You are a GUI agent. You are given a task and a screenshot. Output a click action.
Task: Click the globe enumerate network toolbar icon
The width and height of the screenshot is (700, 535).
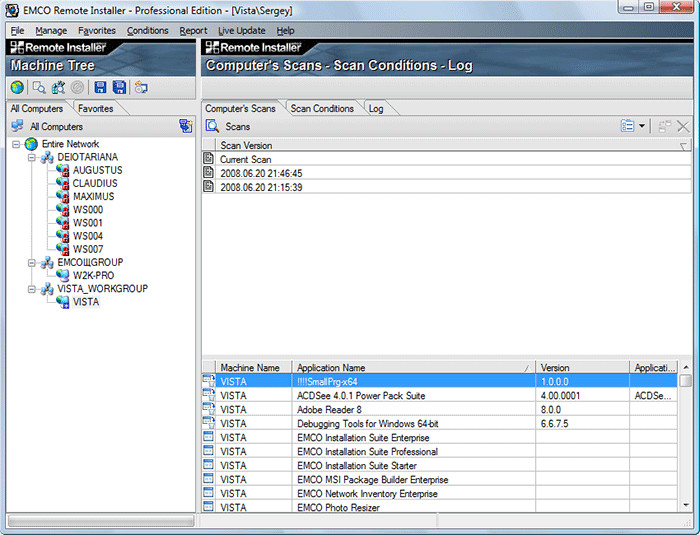(x=17, y=87)
